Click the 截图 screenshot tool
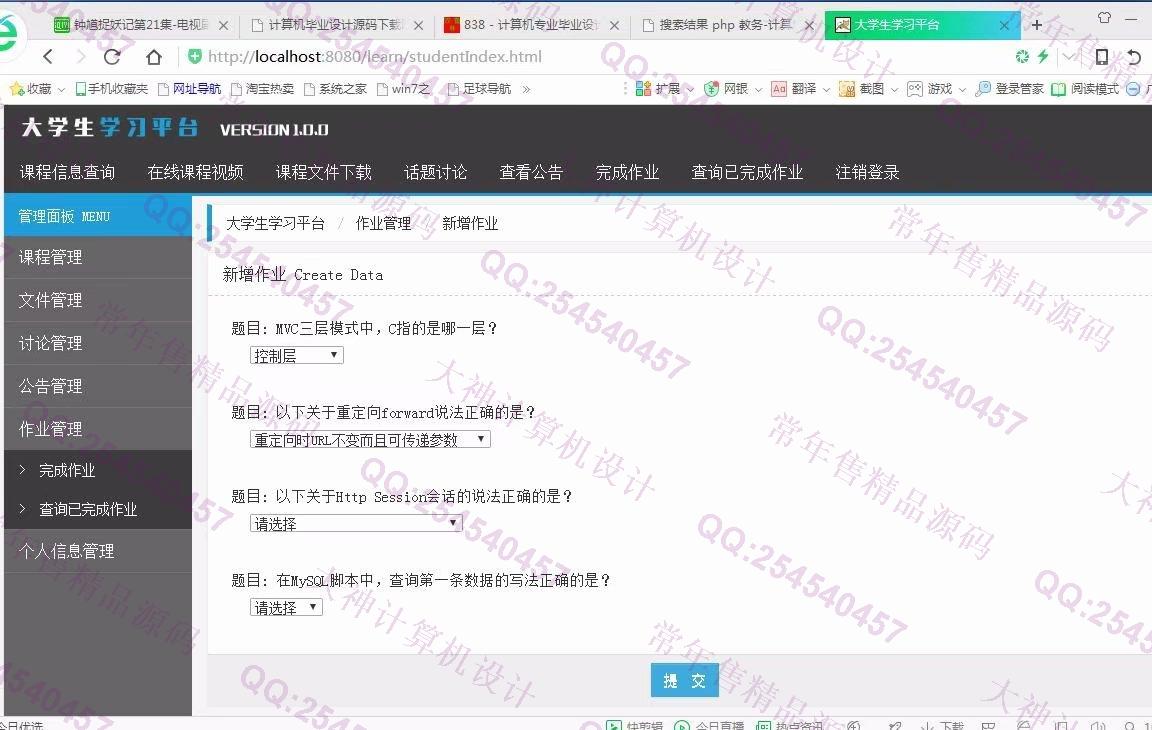Image resolution: width=1152 pixels, height=730 pixels. tap(862, 89)
